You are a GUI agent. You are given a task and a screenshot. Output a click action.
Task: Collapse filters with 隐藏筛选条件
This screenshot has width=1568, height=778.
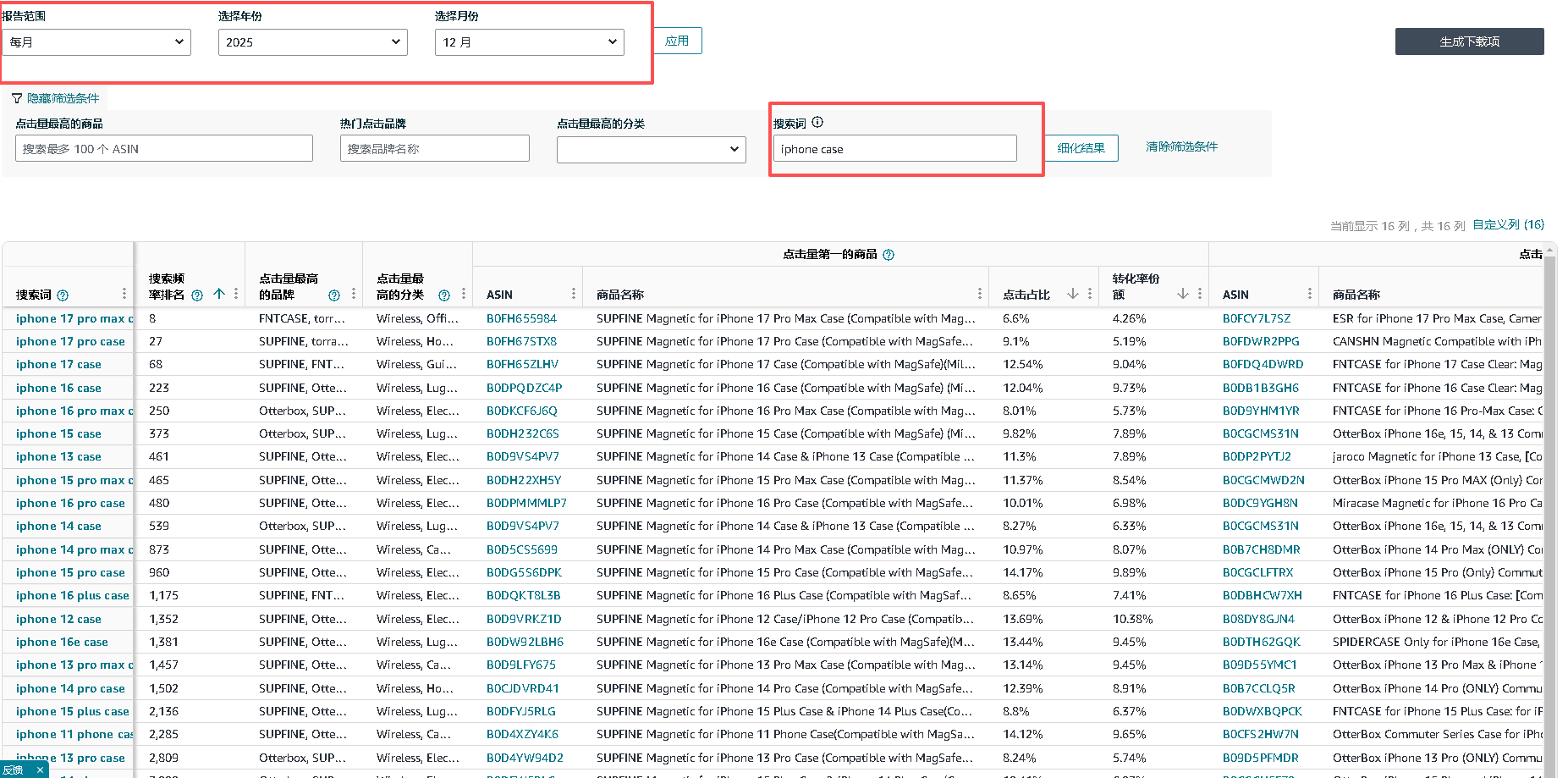(56, 98)
